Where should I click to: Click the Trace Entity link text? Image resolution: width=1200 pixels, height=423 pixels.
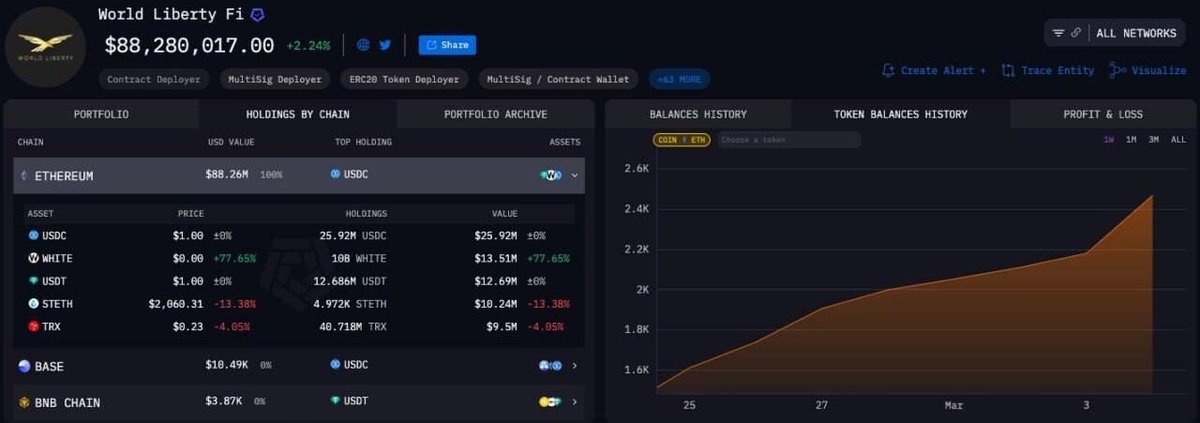[1058, 71]
